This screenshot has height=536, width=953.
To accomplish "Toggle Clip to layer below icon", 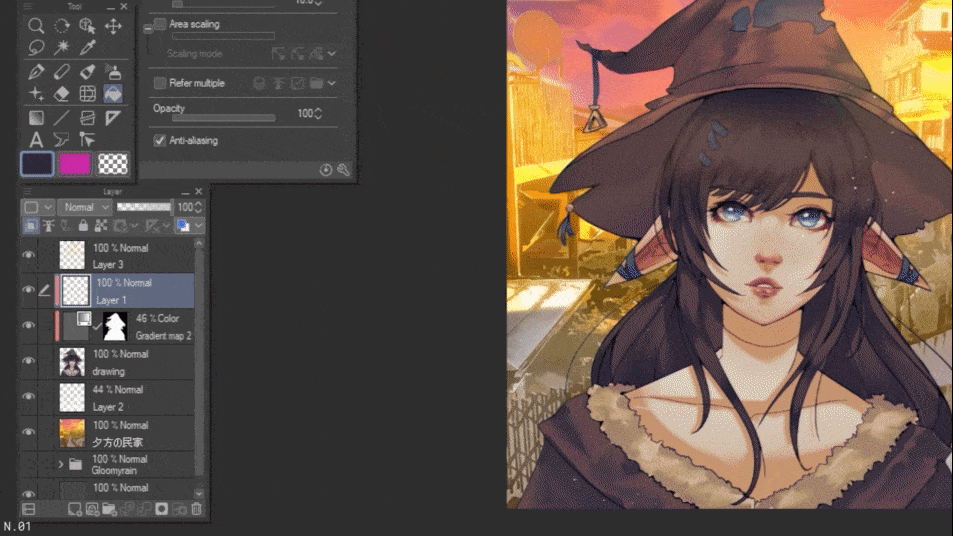I will click(x=30, y=226).
